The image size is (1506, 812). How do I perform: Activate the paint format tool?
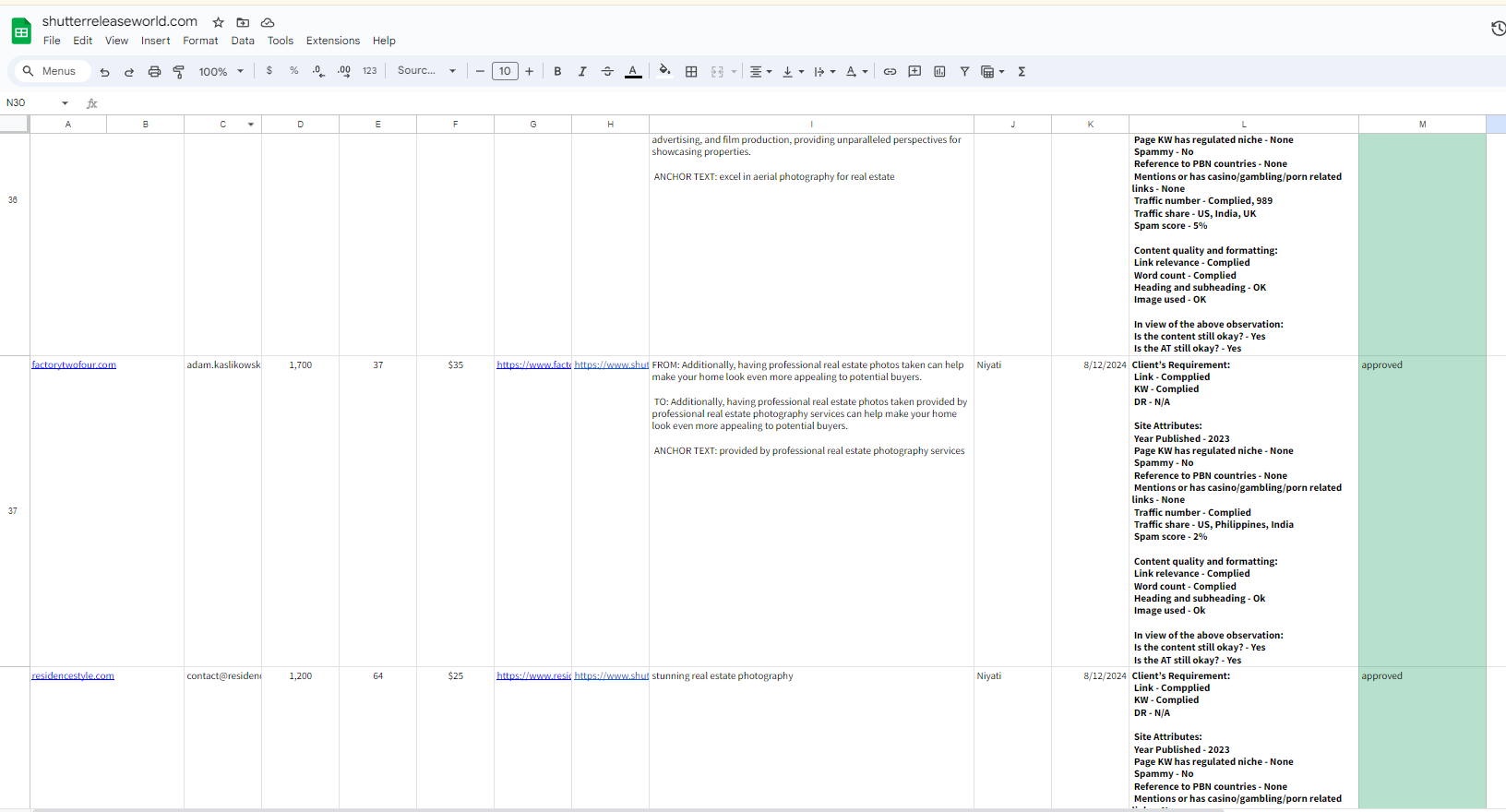click(x=179, y=71)
